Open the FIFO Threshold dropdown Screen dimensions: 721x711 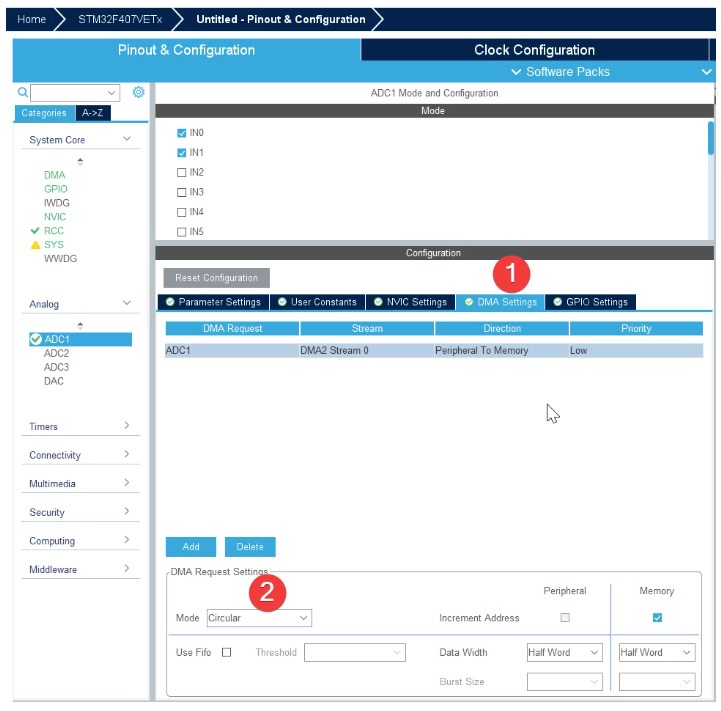pyautogui.click(x=355, y=653)
